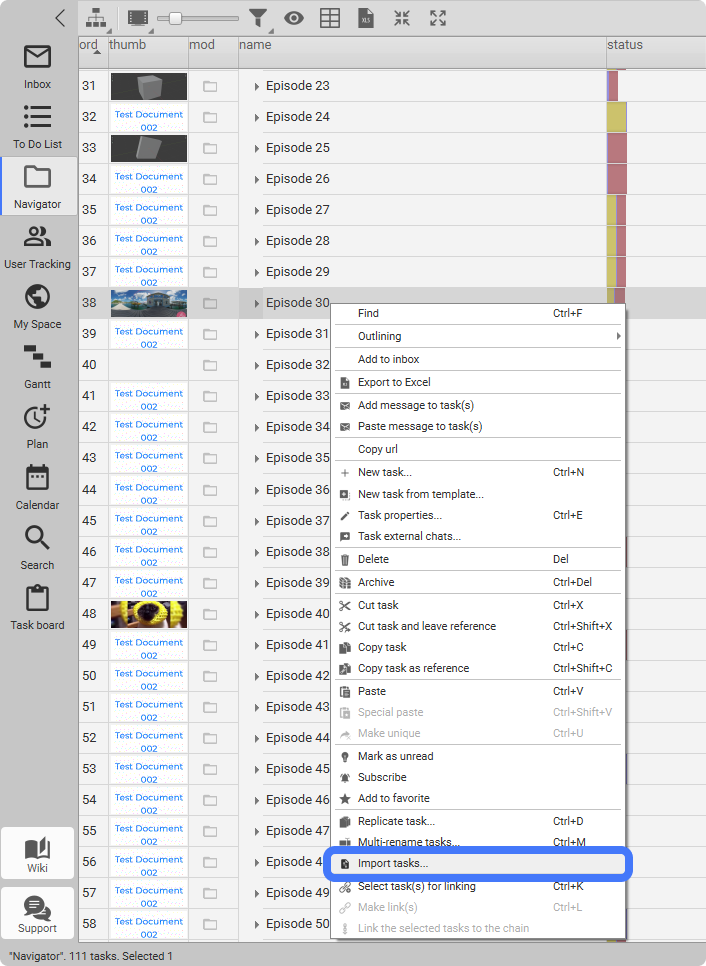The height and width of the screenshot is (966, 706).
Task: Choose Import tasks... from context menu
Action: [478, 864]
